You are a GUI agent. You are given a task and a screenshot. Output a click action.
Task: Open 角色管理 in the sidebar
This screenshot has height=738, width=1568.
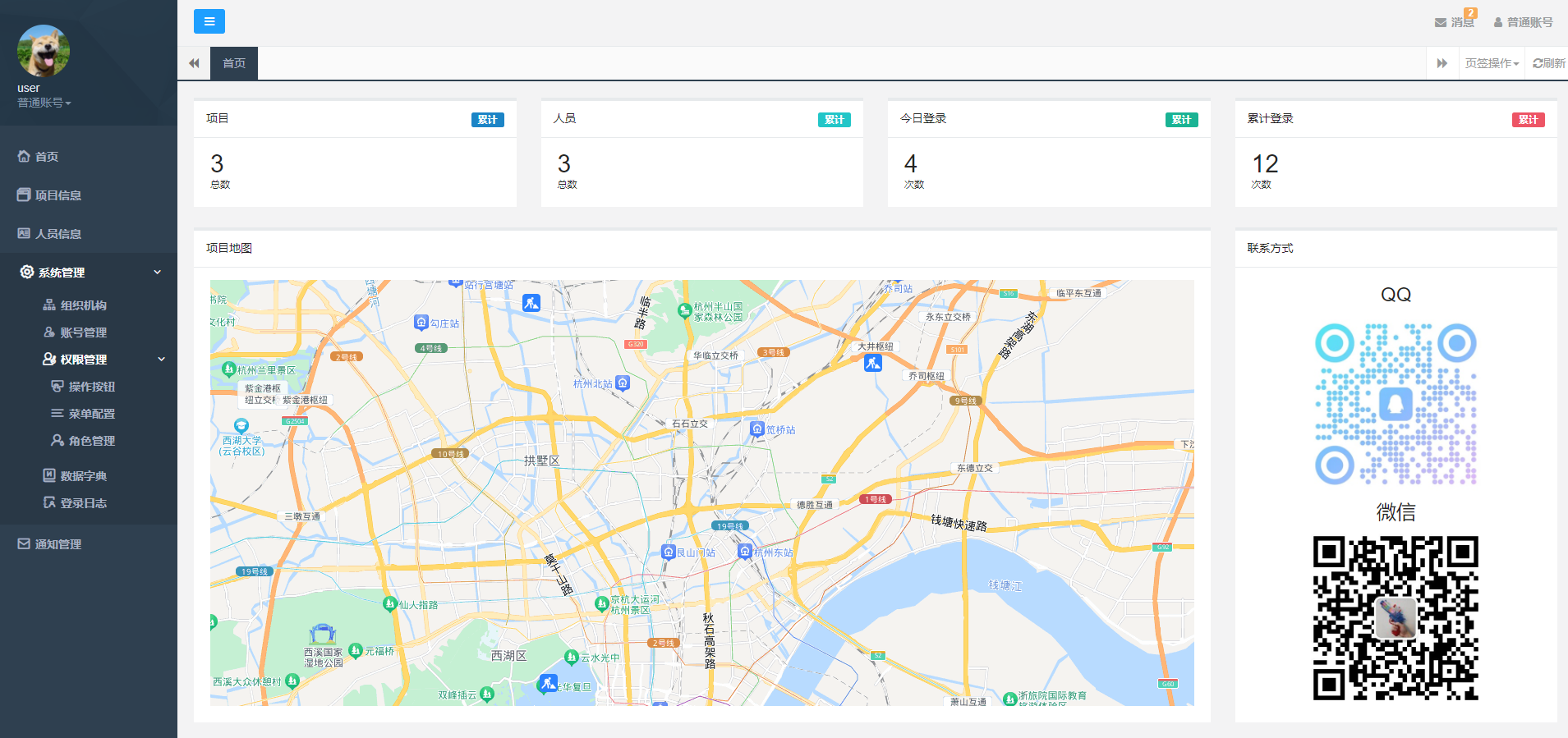click(x=91, y=441)
